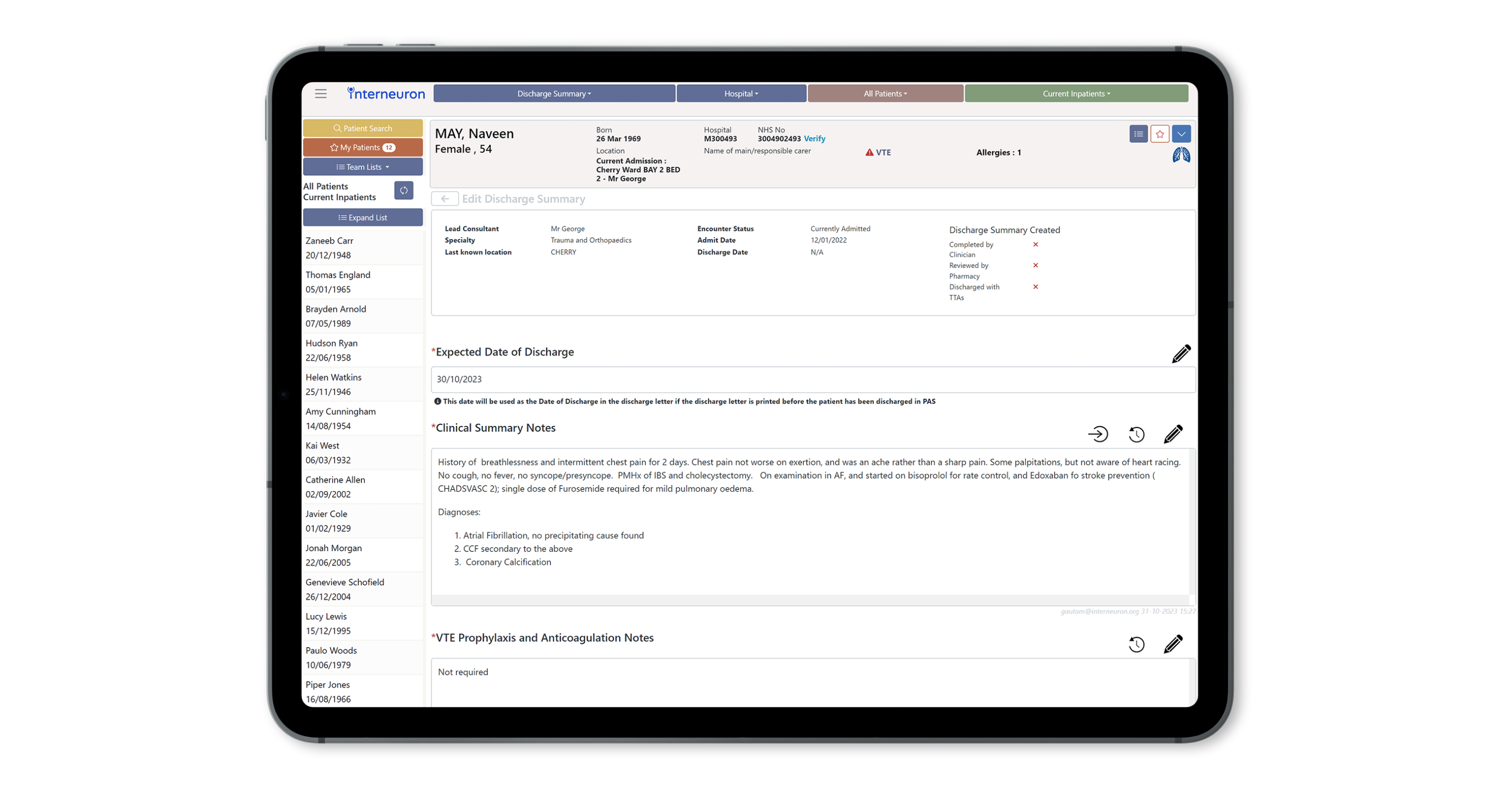Open the hamburger menu icon
This screenshot has height=792, width=1512.
pos(320,94)
